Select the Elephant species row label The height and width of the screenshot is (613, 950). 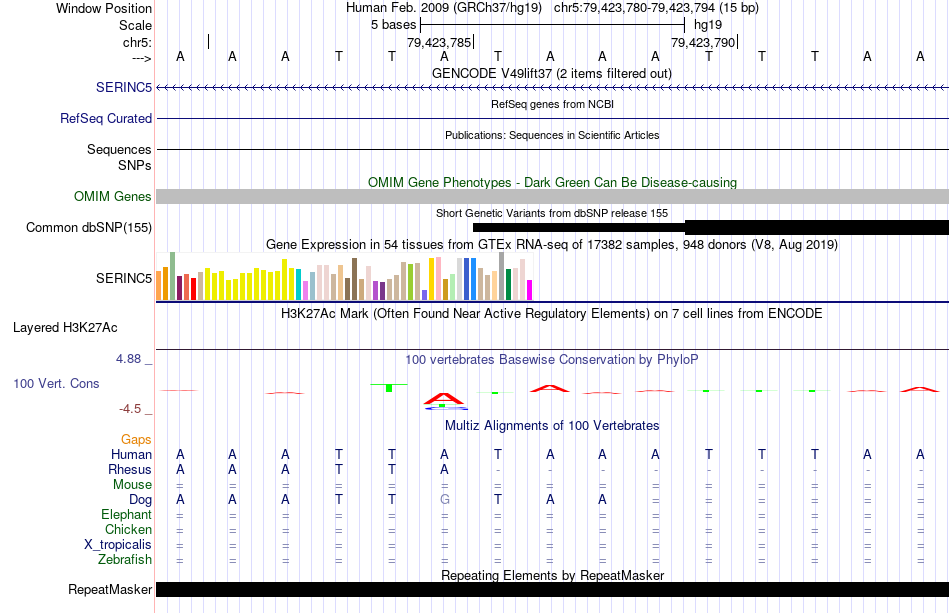coord(126,514)
